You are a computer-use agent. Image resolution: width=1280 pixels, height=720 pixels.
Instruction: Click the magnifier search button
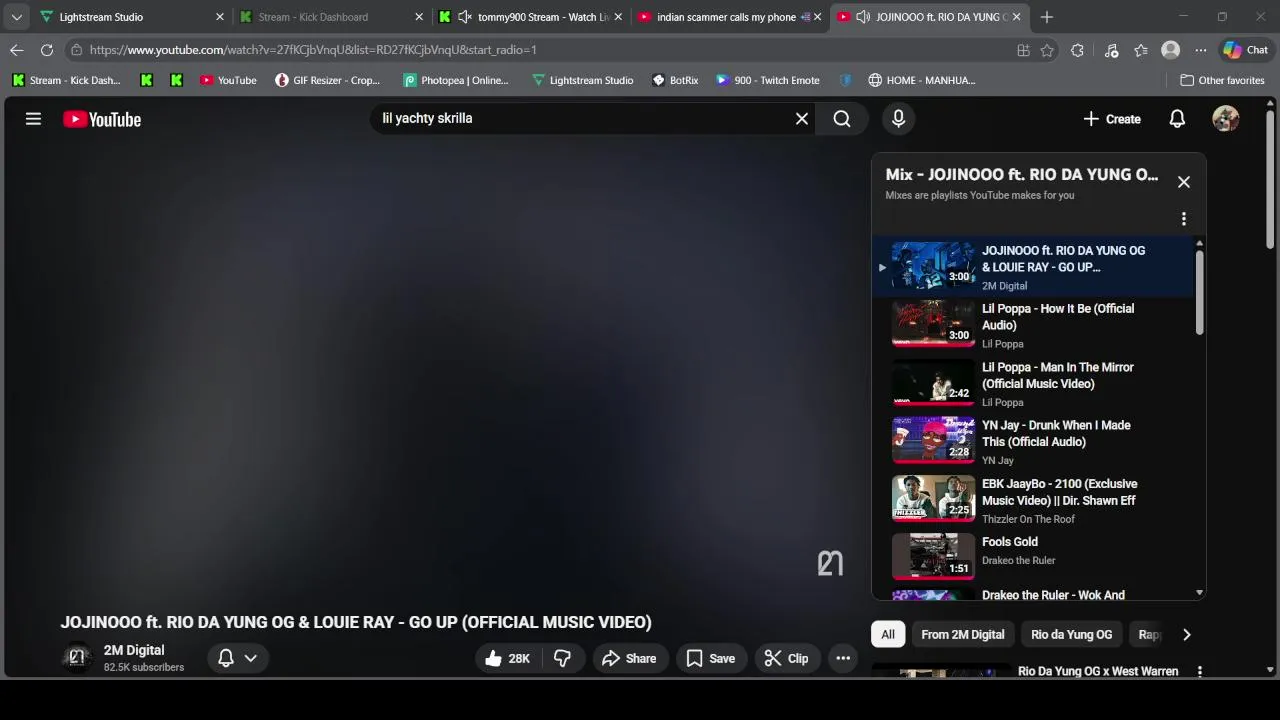[x=842, y=119]
